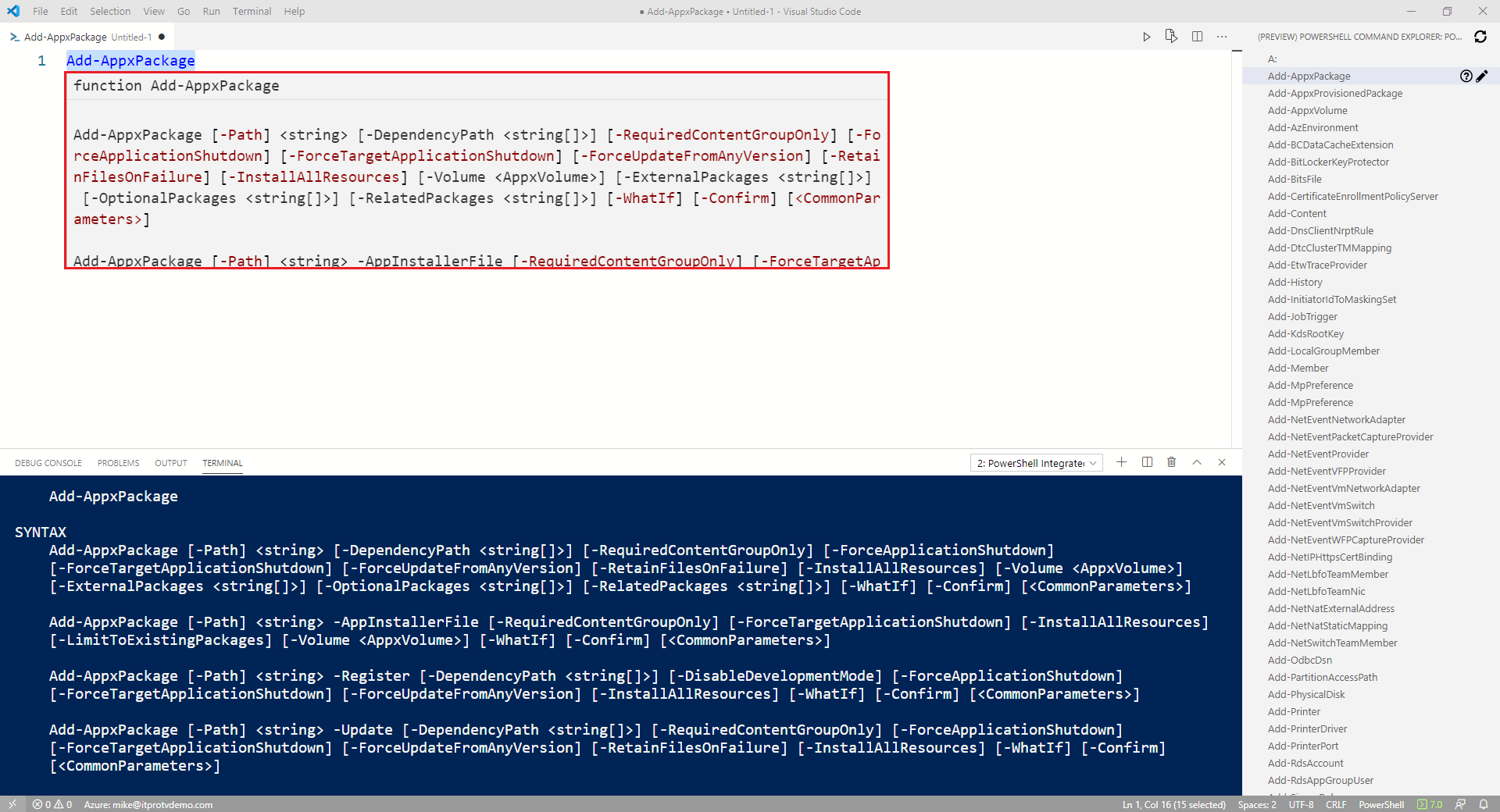Switch to the Debug Console tab
The height and width of the screenshot is (812, 1500).
pos(48,463)
